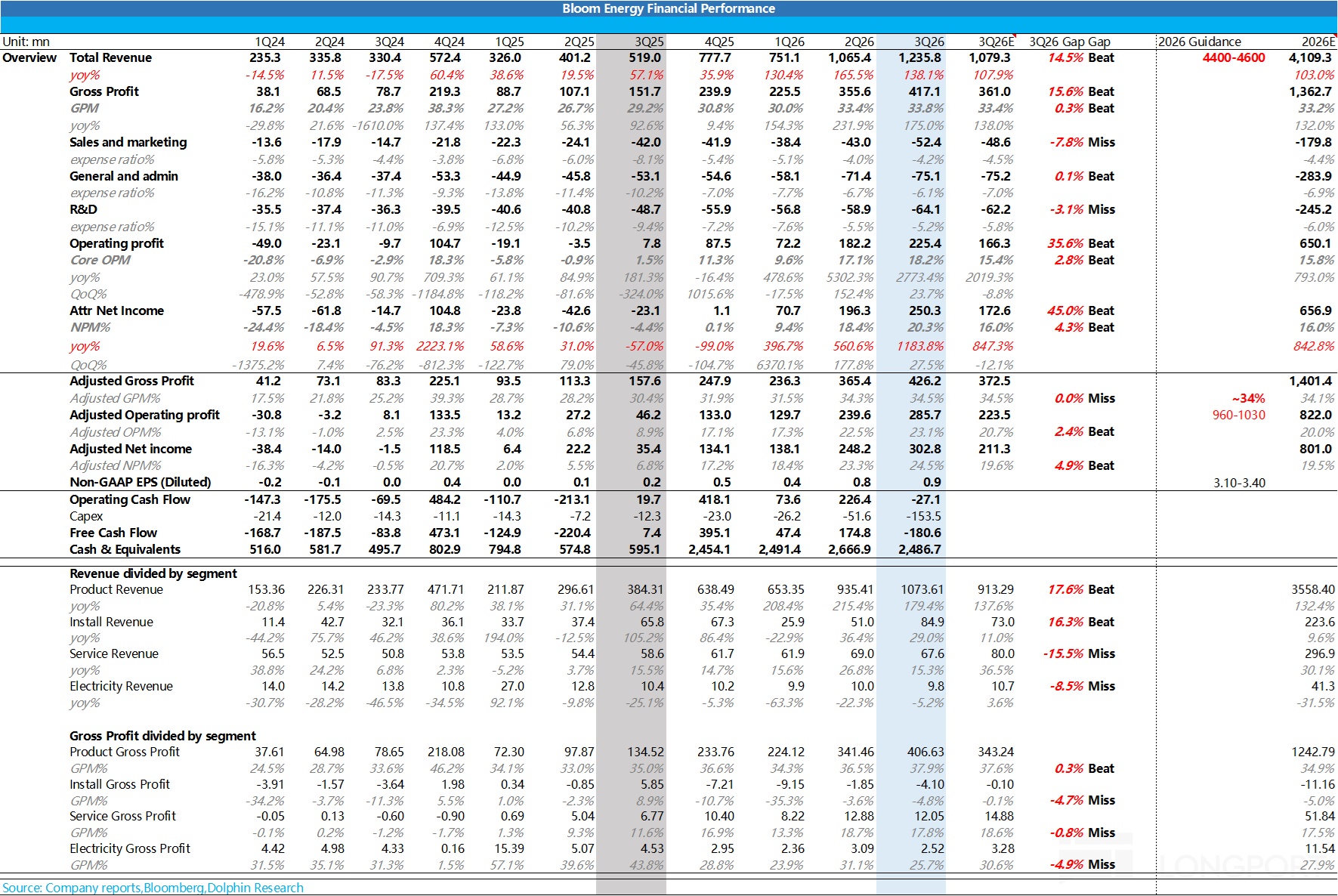Viewport: 1338px width, 896px height.
Task: Click the revenue guidance value '4400-4600'
Action: [x=1234, y=57]
